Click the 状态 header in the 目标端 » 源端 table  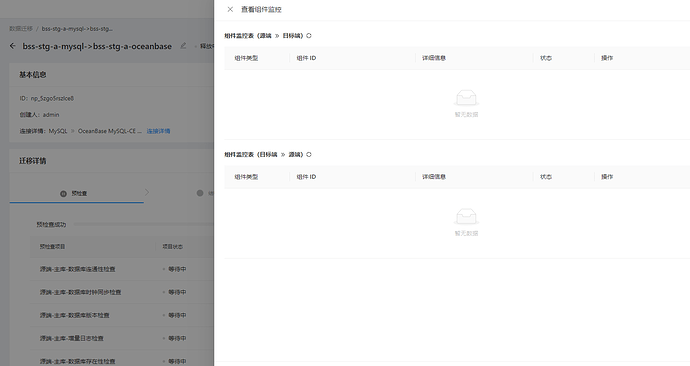click(x=546, y=177)
